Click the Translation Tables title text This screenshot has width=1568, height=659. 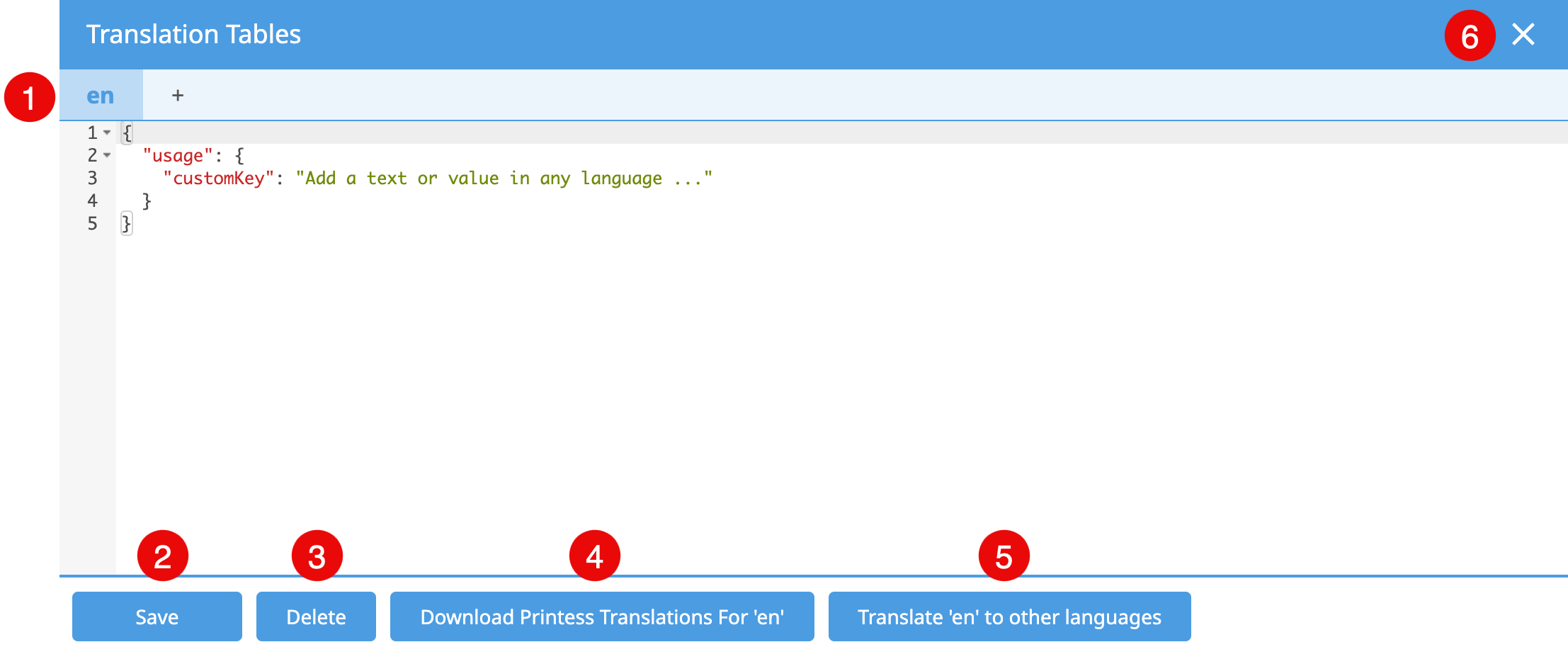click(x=193, y=33)
